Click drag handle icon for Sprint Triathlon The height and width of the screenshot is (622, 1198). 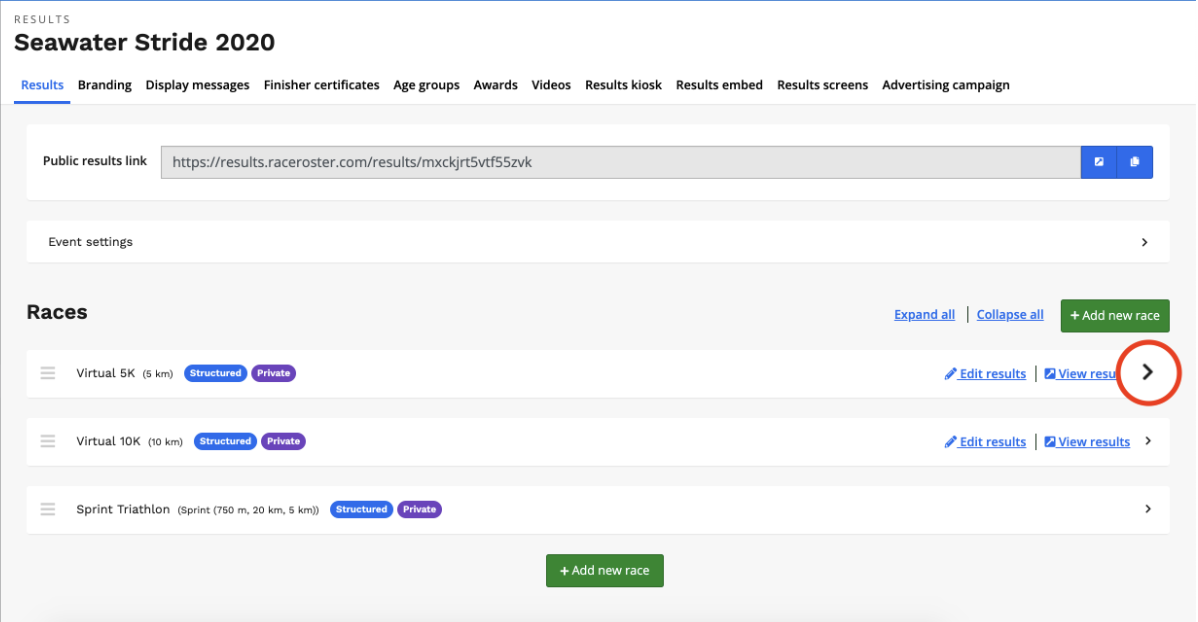pyautogui.click(x=48, y=509)
